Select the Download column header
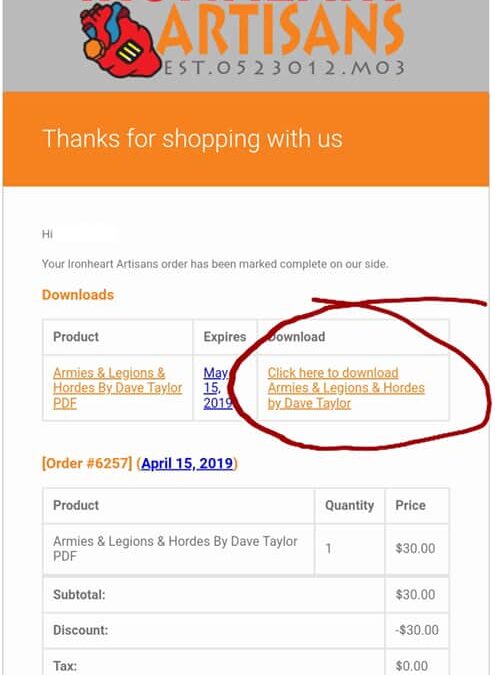The width and height of the screenshot is (495, 675). (296, 337)
